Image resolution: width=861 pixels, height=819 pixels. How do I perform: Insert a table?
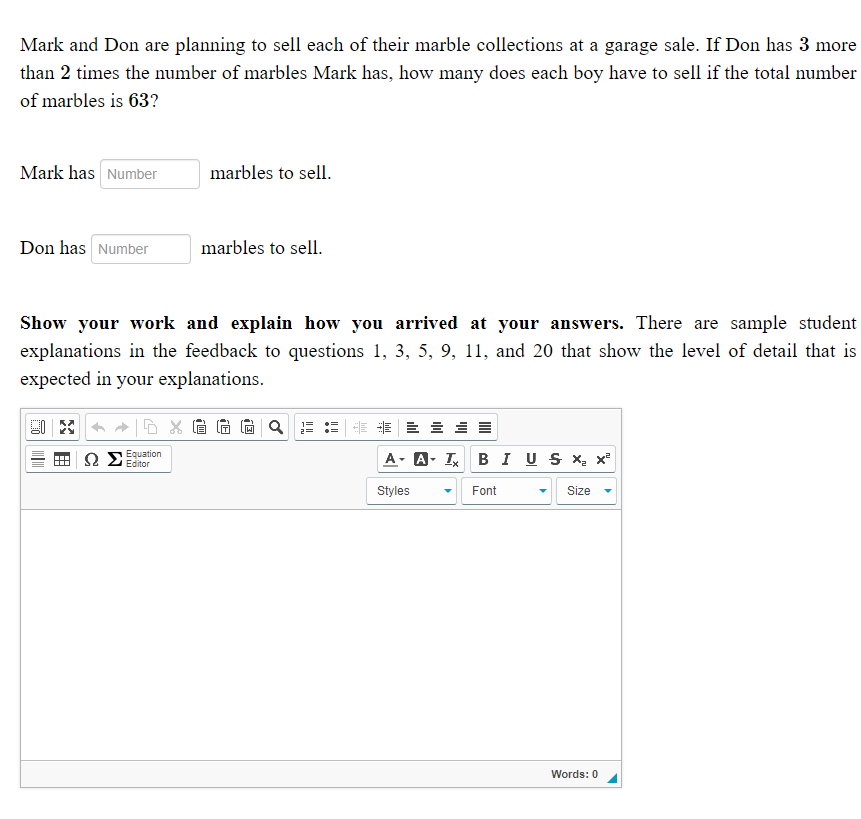[62, 459]
